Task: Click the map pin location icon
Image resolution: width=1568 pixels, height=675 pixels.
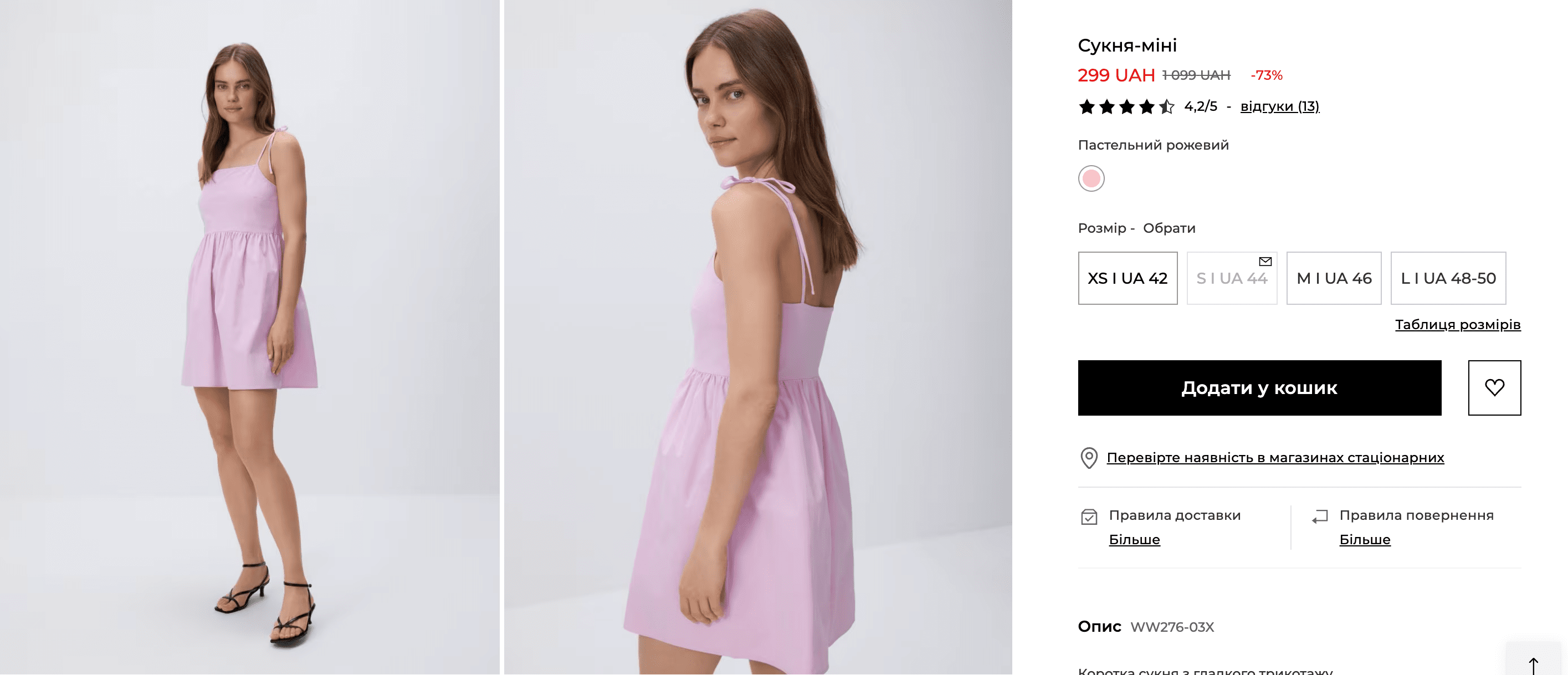Action: click(x=1088, y=458)
